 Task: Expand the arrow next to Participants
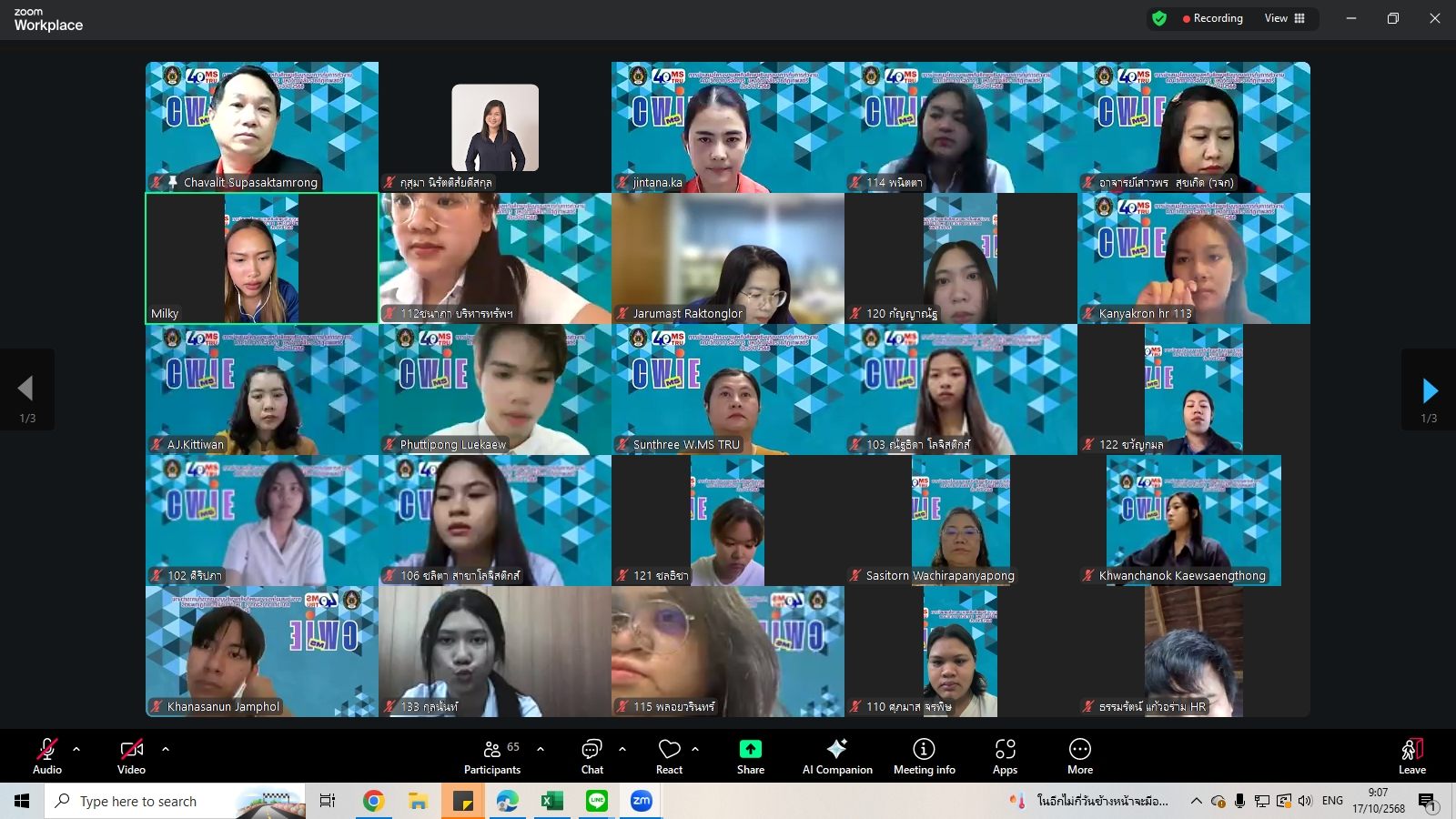click(541, 749)
